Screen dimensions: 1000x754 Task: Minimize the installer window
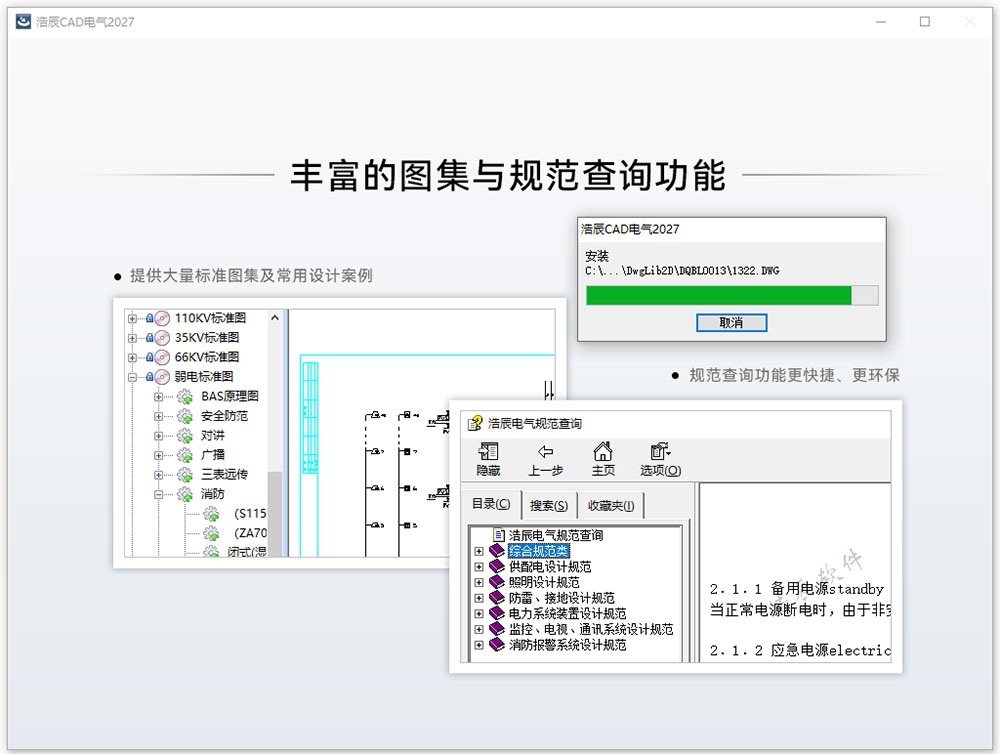881,22
